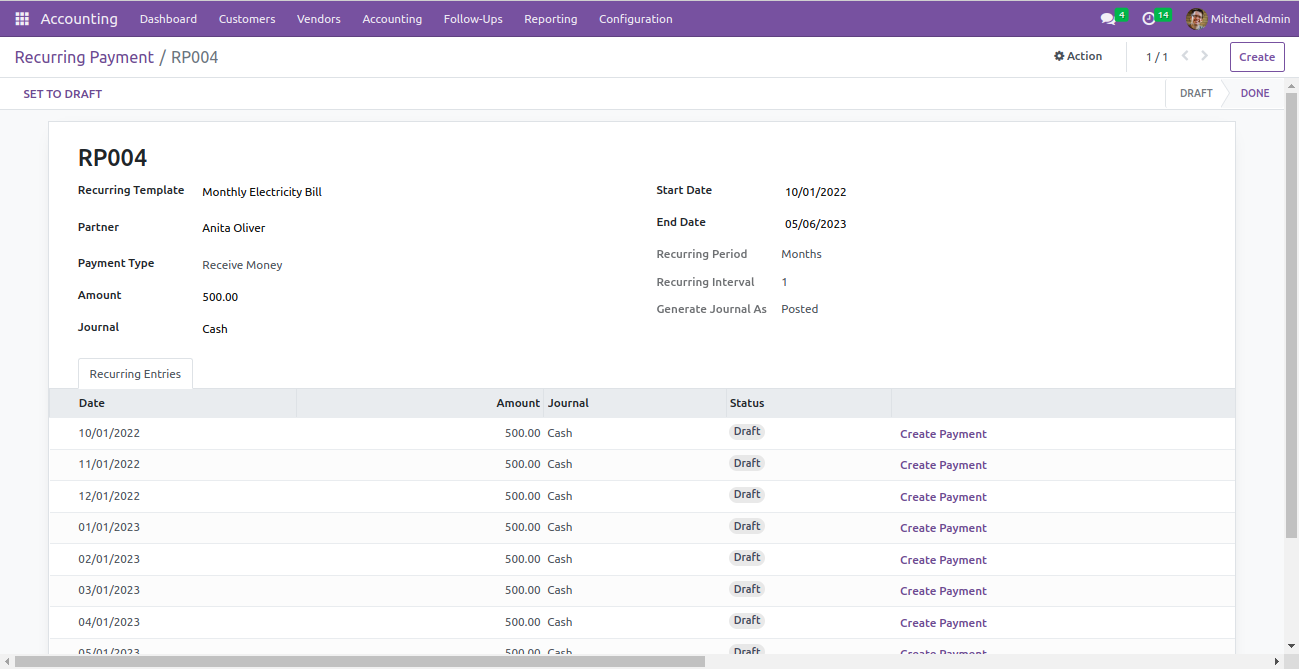Viewport: 1299px width, 669px height.
Task: Create Payment for 01/01/2023 entry
Action: coord(943,528)
